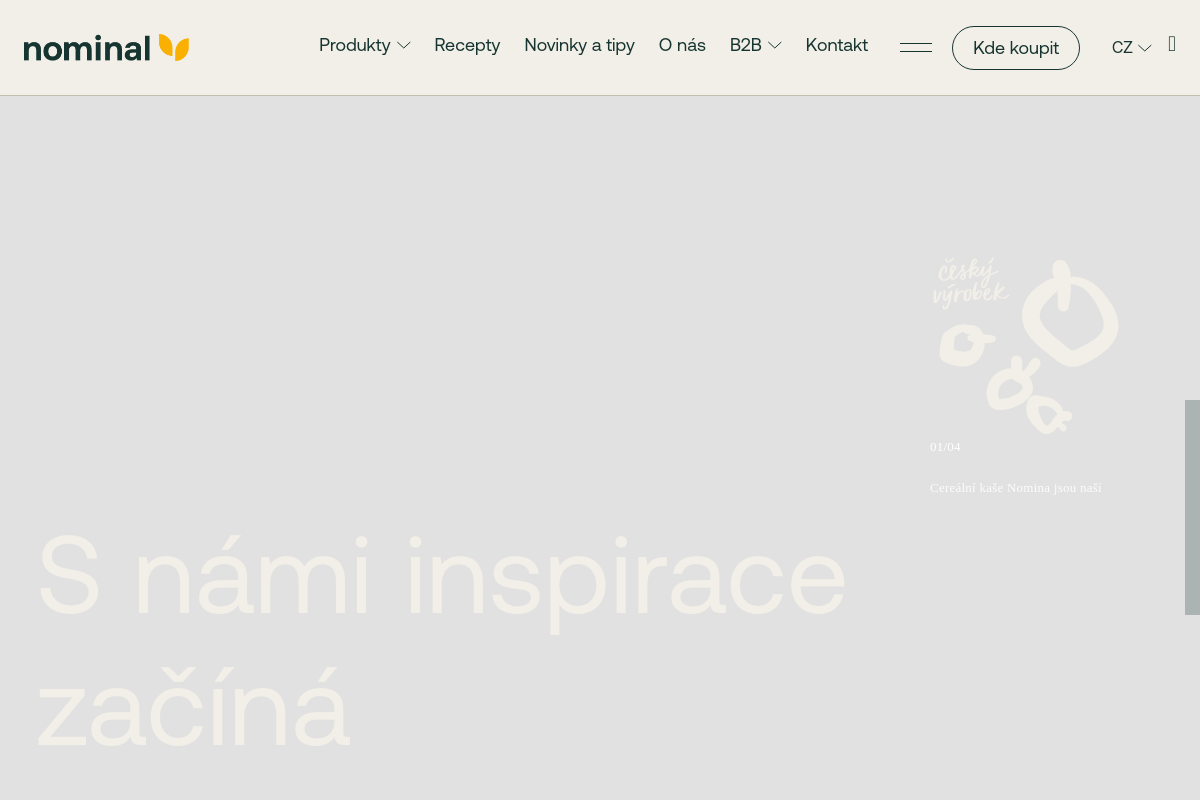
Task: Click the yellow leaf emblem in logo
Action: tap(174, 47)
